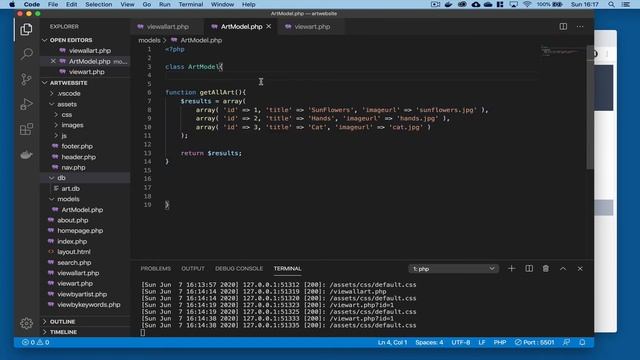
Task: Open the editor More Actions ellipsis
Action: [x=580, y=27]
